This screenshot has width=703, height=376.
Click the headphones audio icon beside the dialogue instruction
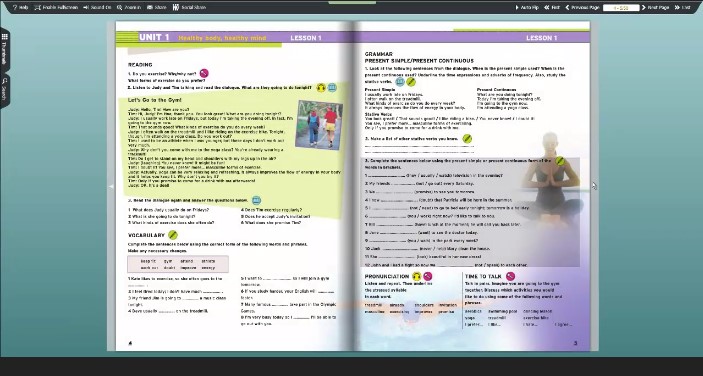tap(321, 88)
